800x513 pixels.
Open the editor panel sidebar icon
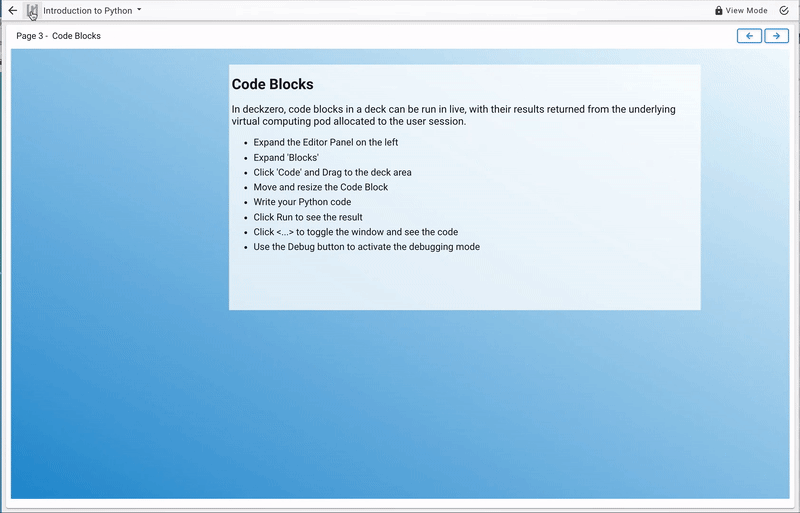click(32, 11)
